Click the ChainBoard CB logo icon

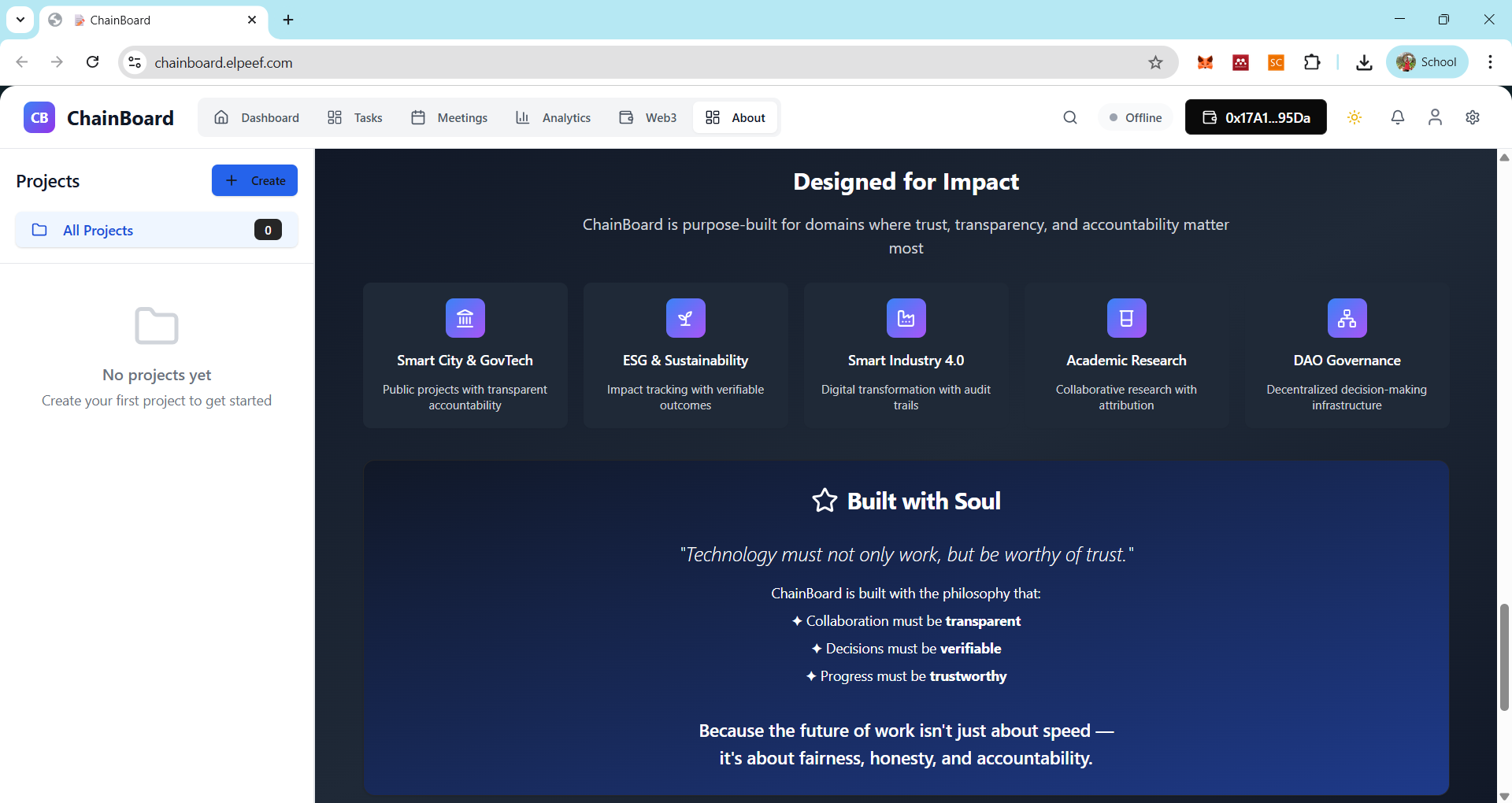pos(39,117)
